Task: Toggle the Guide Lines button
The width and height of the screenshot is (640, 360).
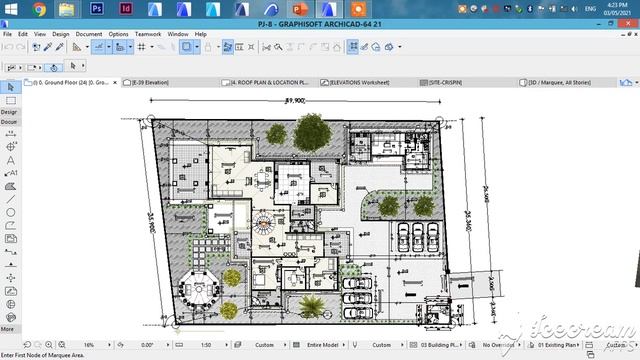Action: click(x=98, y=47)
